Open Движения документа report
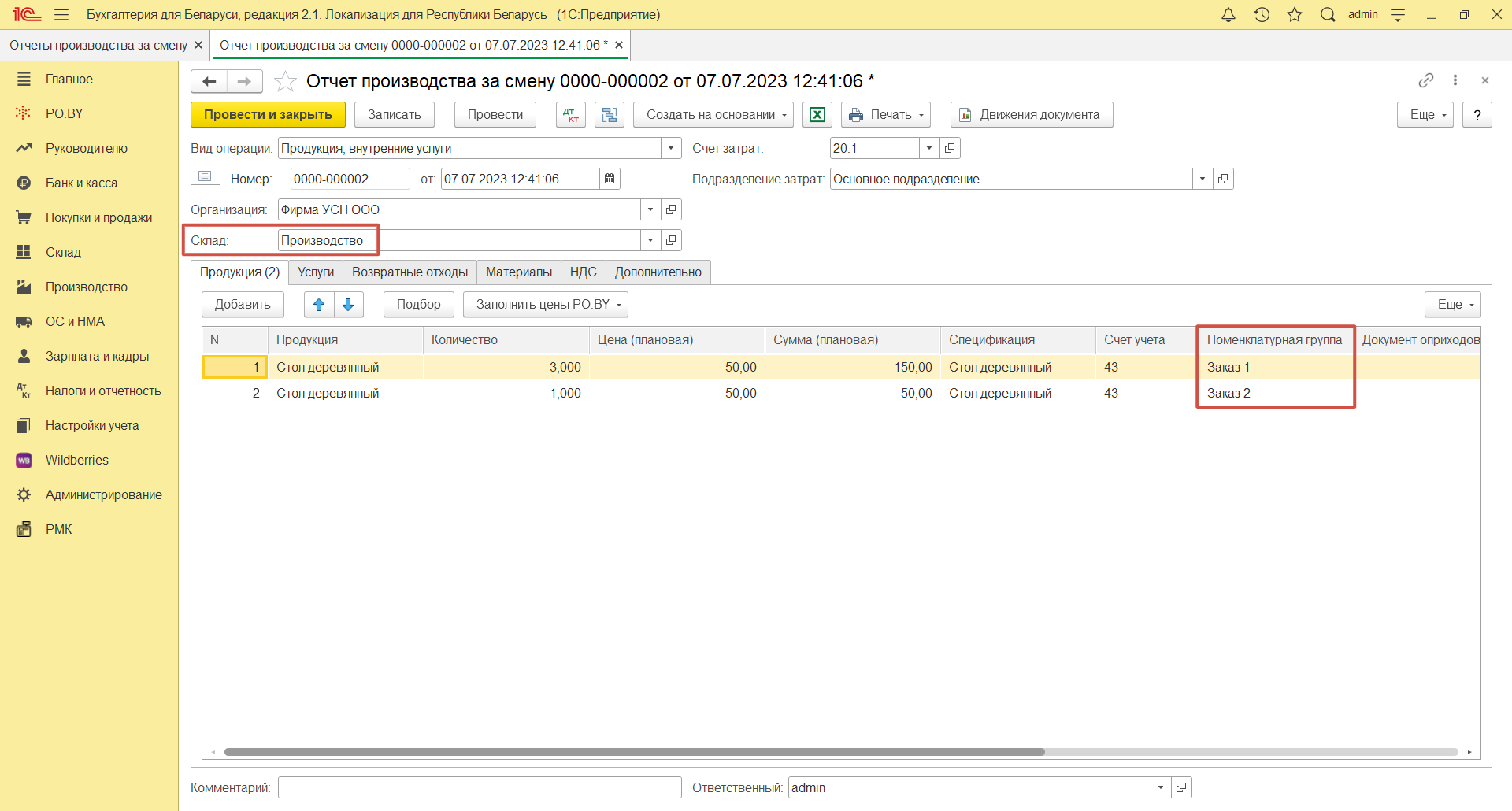The image size is (1512, 811). [1032, 115]
